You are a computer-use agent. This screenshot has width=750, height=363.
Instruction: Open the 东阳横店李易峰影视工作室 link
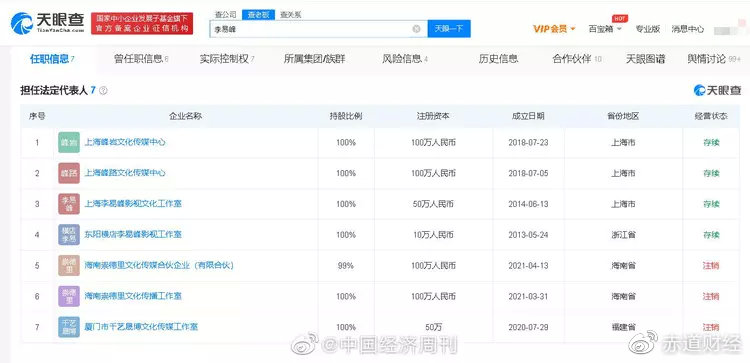[x=133, y=235]
